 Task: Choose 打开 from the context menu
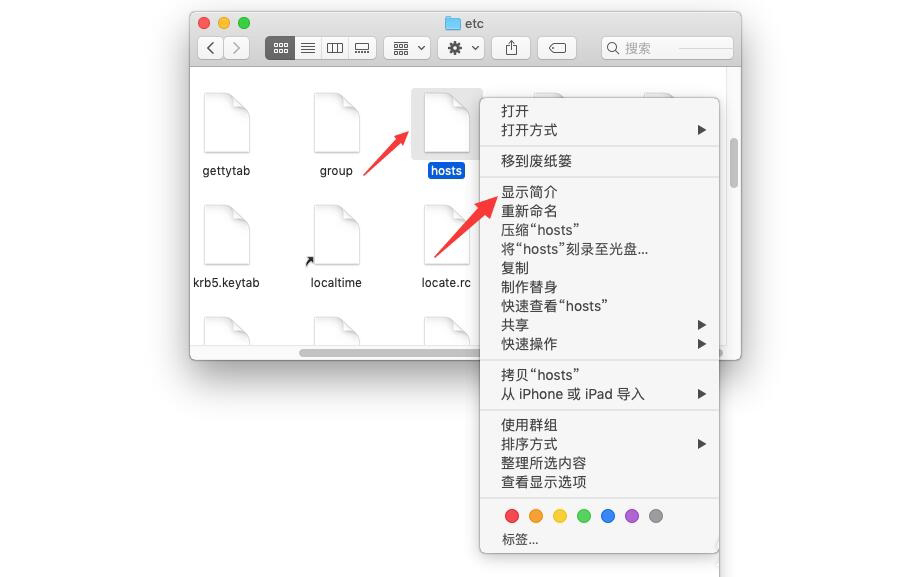point(599,111)
